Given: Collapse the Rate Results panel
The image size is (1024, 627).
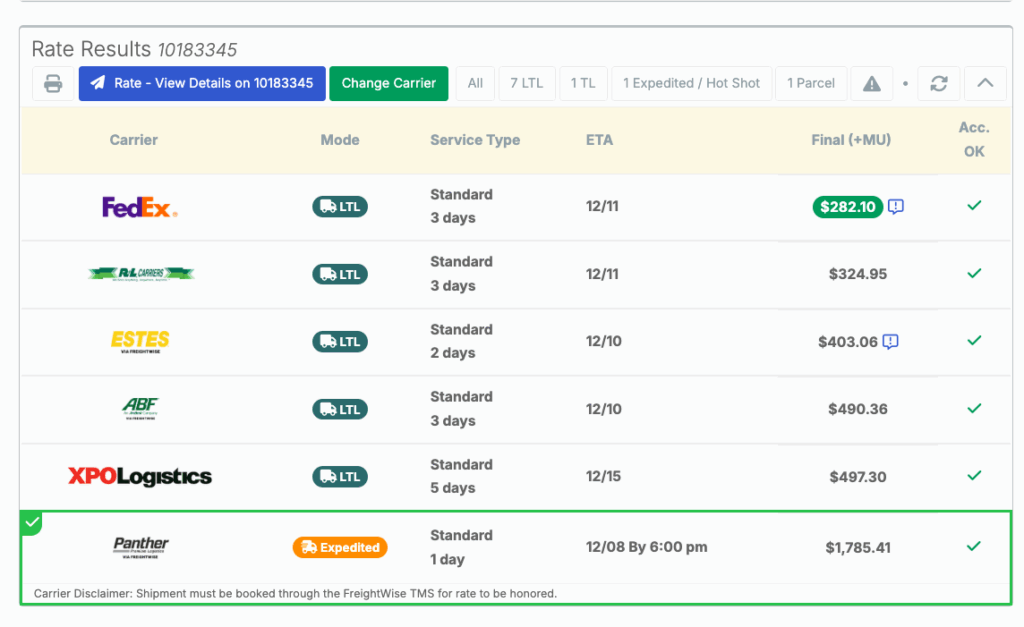Looking at the screenshot, I should coord(985,84).
